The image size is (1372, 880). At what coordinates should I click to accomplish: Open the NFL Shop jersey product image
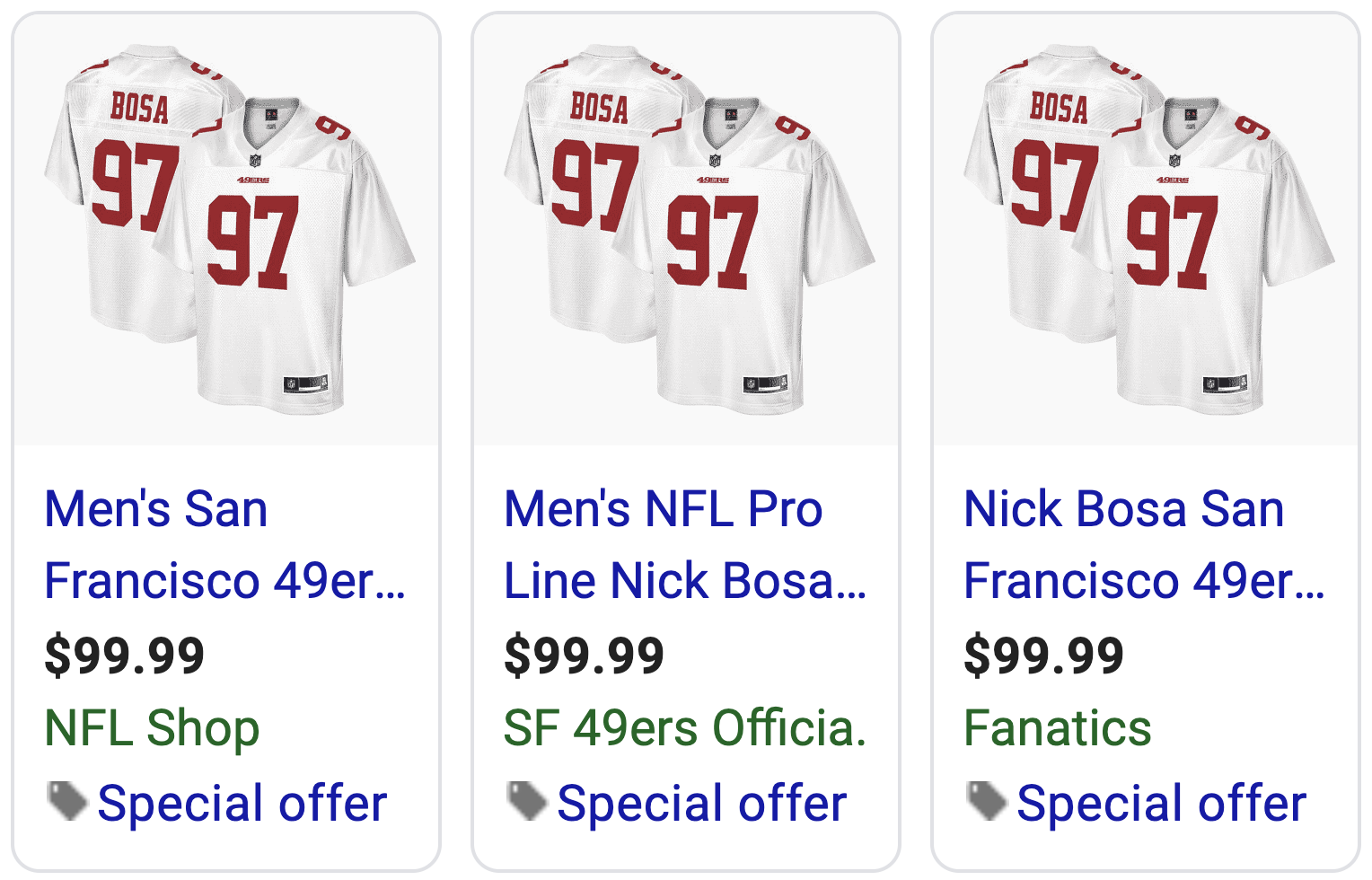(x=226, y=230)
